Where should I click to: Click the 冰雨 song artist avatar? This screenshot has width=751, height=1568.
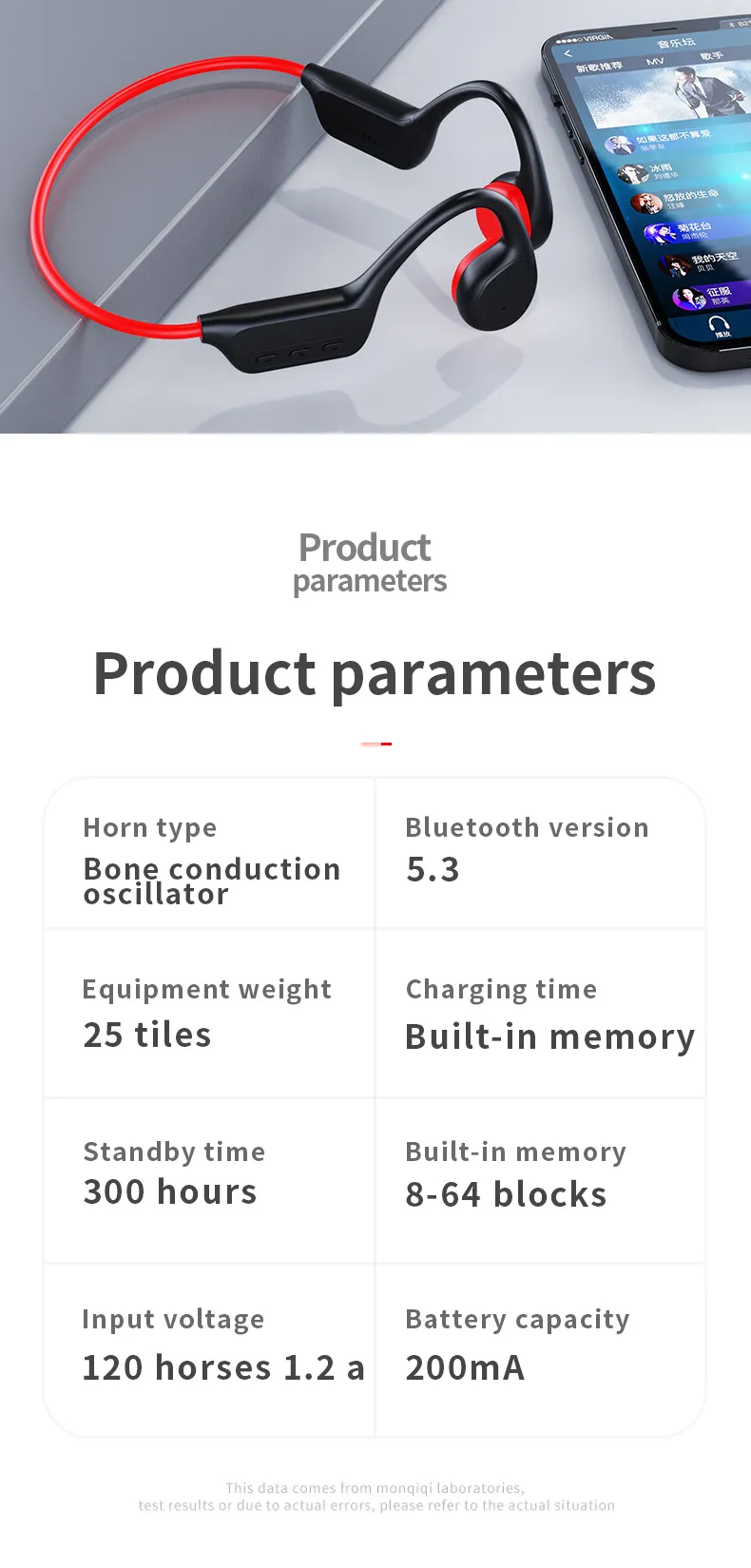[633, 174]
